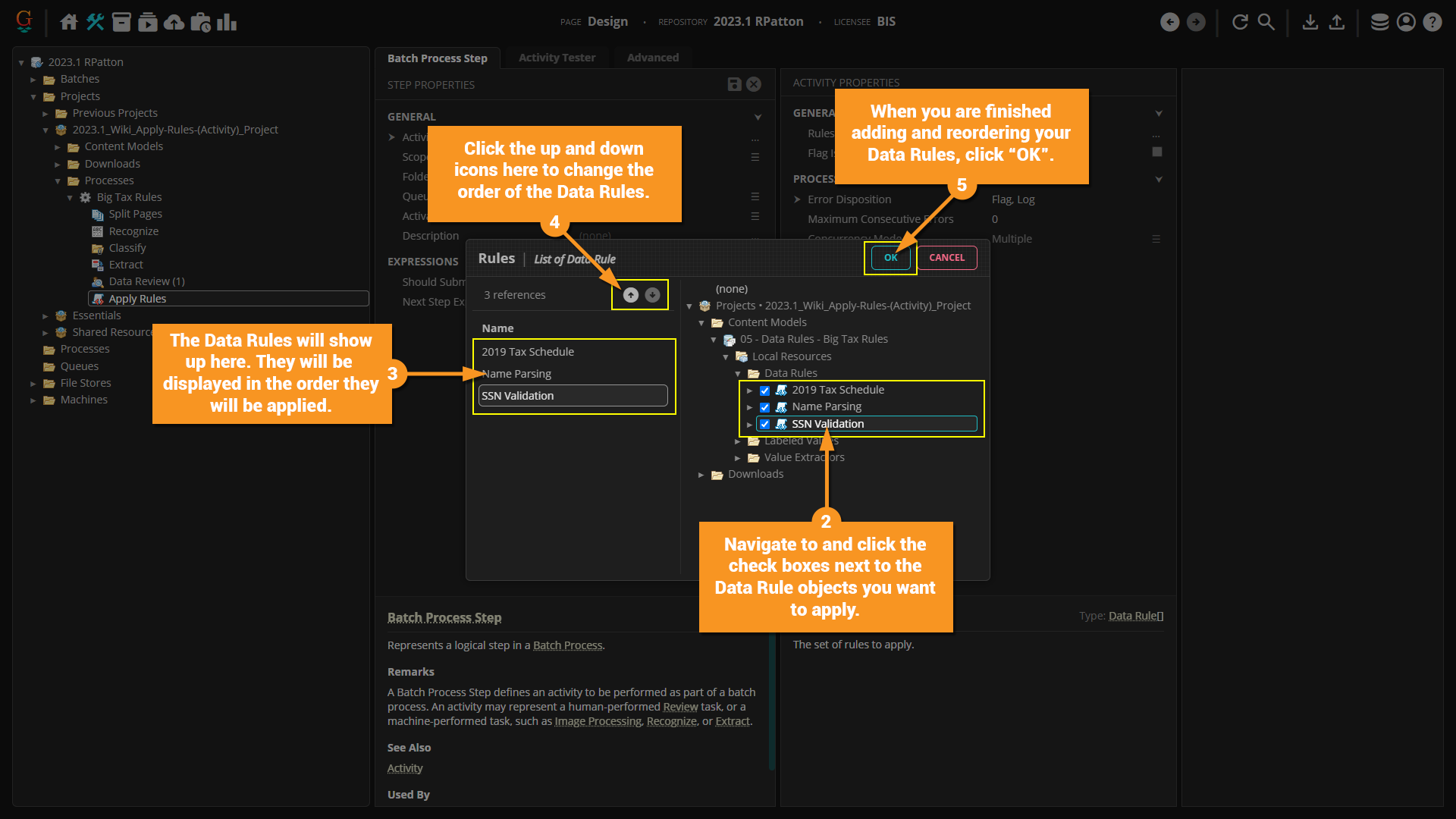
Task: Move selected rule up with arrow icon
Action: (630, 295)
